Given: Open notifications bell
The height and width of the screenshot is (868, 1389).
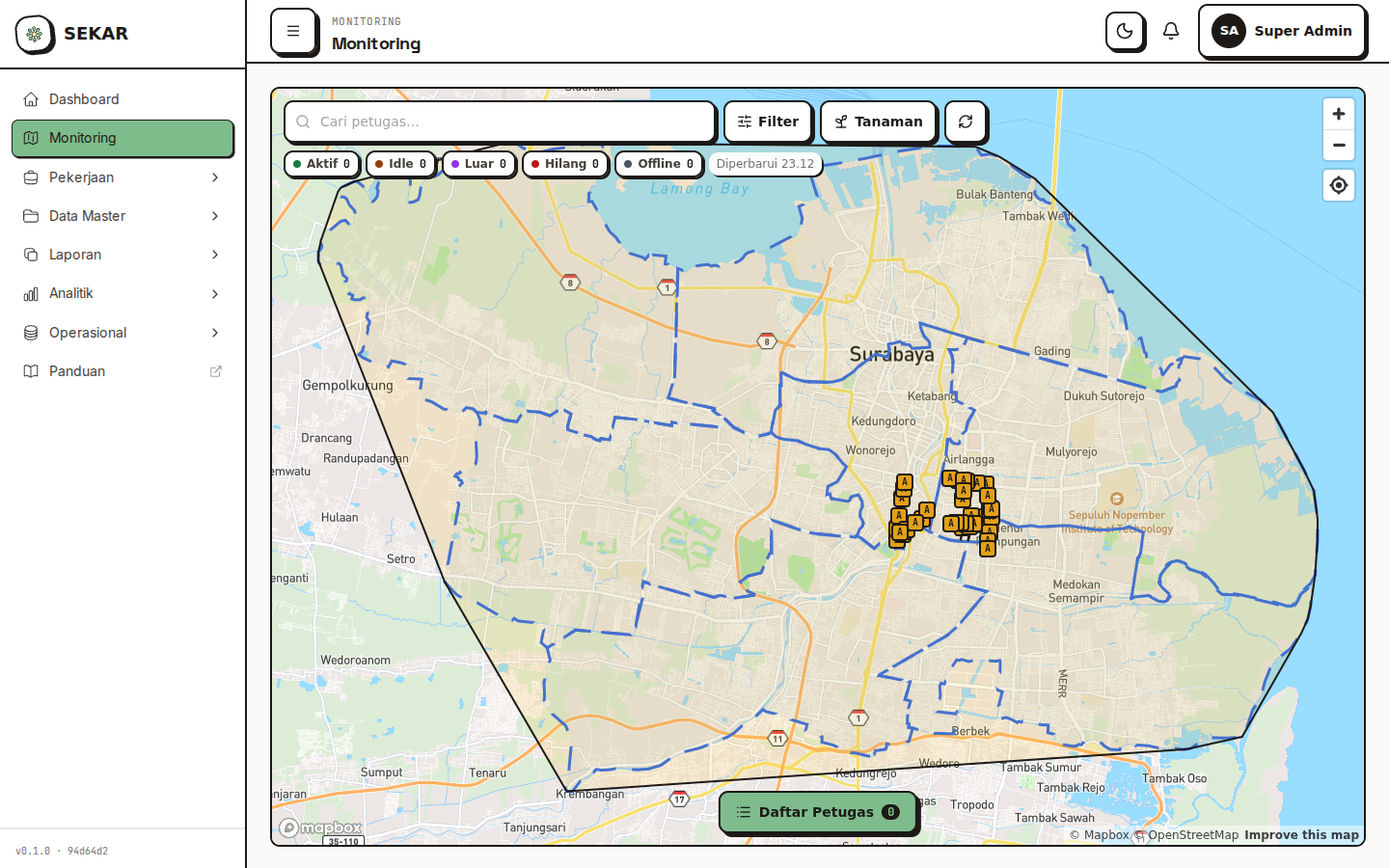Looking at the screenshot, I should pyautogui.click(x=1171, y=31).
